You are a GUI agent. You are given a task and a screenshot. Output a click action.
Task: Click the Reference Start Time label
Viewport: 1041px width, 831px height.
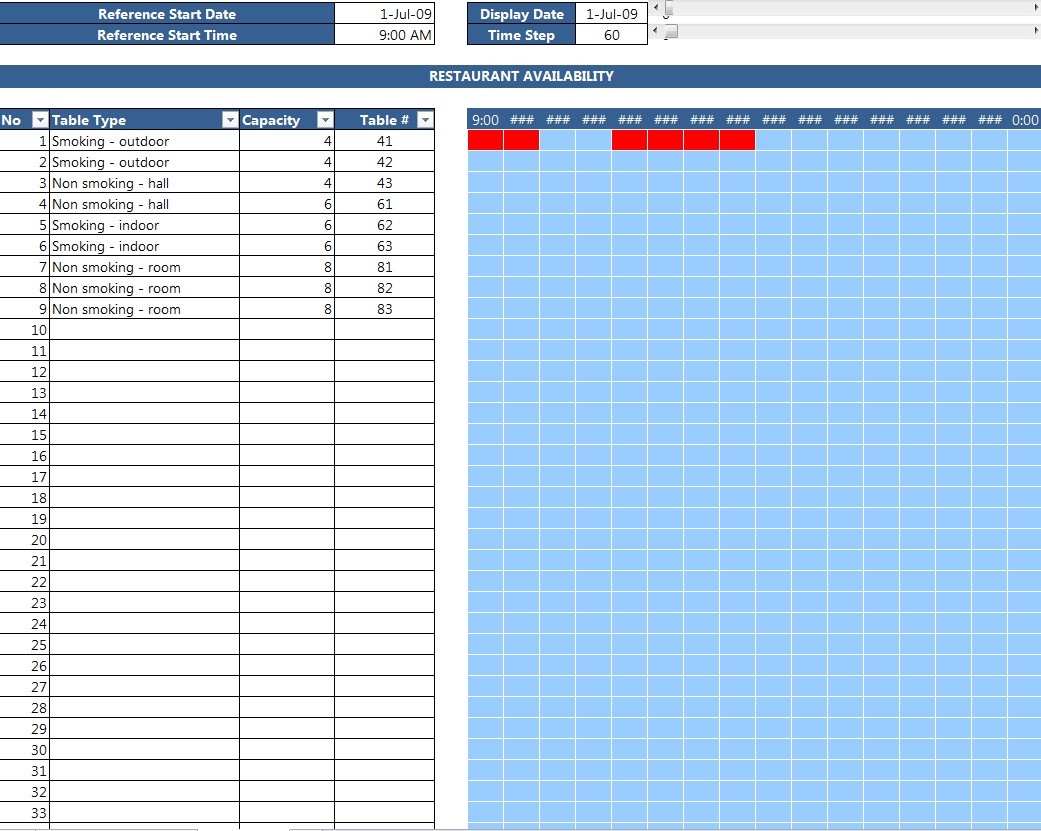point(167,35)
